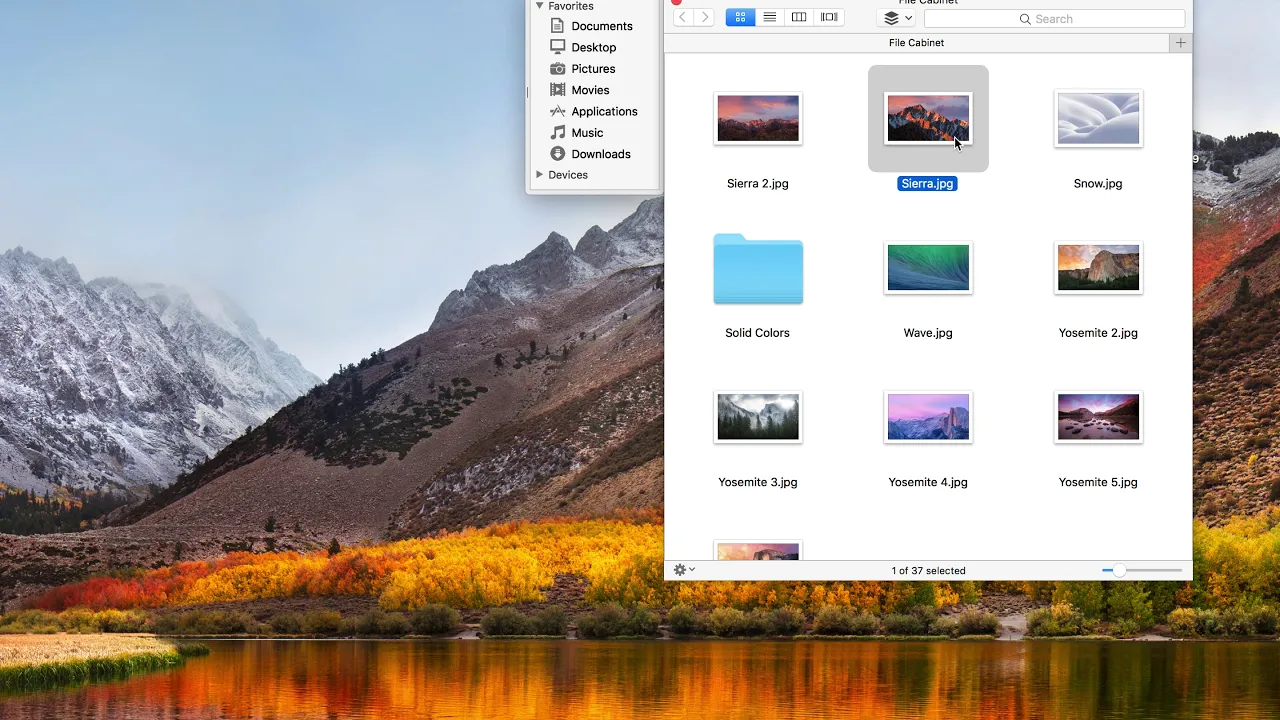This screenshot has width=1280, height=720.
Task: Switch Finder to column view
Action: pos(799,17)
